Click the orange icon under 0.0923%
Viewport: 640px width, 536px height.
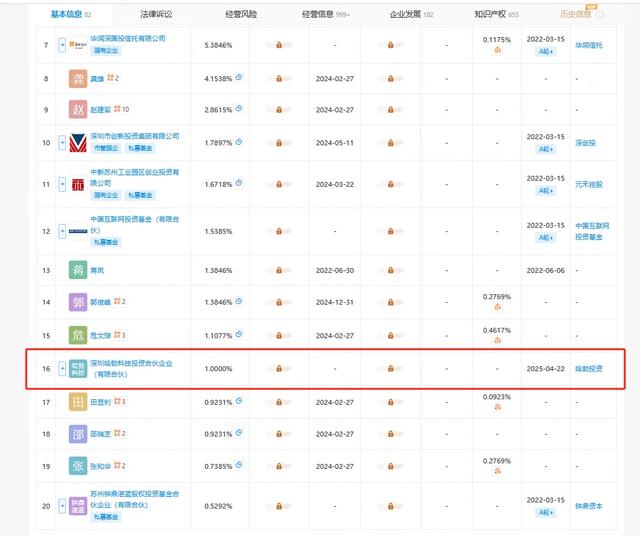pos(497,407)
